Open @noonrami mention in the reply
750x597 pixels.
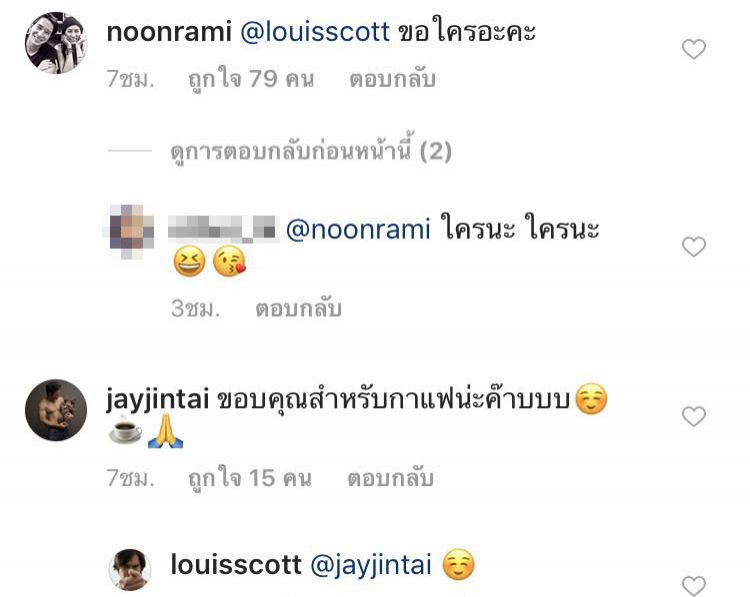point(358,229)
